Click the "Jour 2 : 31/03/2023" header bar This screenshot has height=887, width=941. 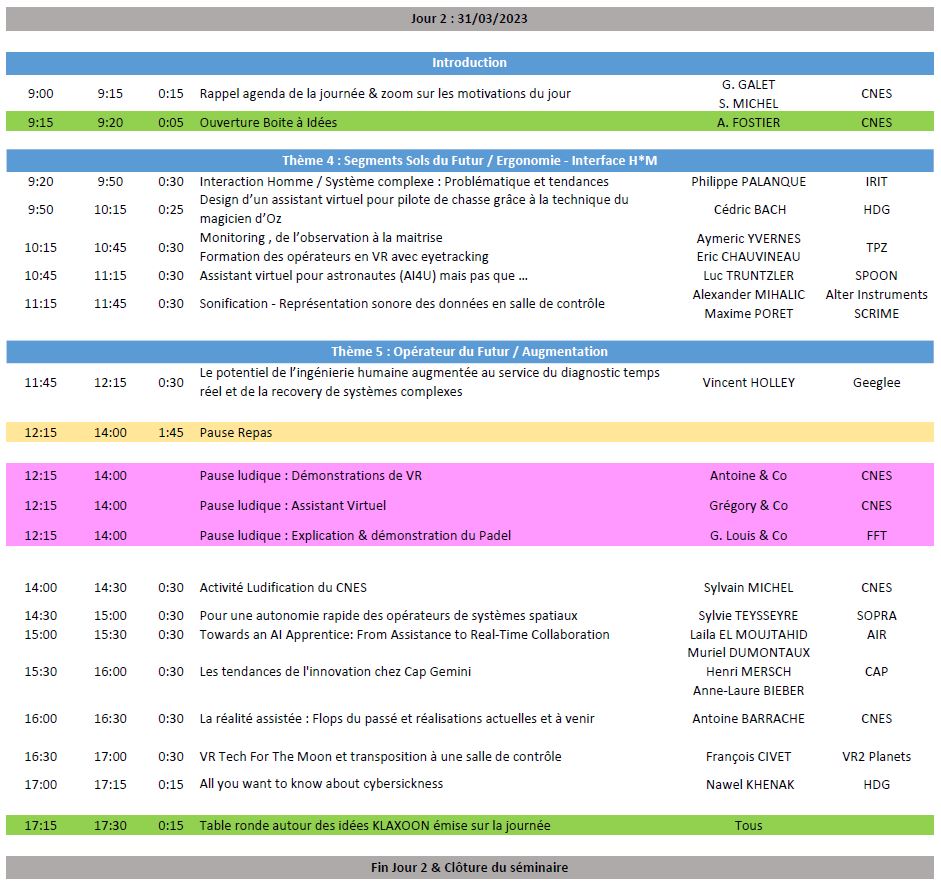tap(469, 18)
